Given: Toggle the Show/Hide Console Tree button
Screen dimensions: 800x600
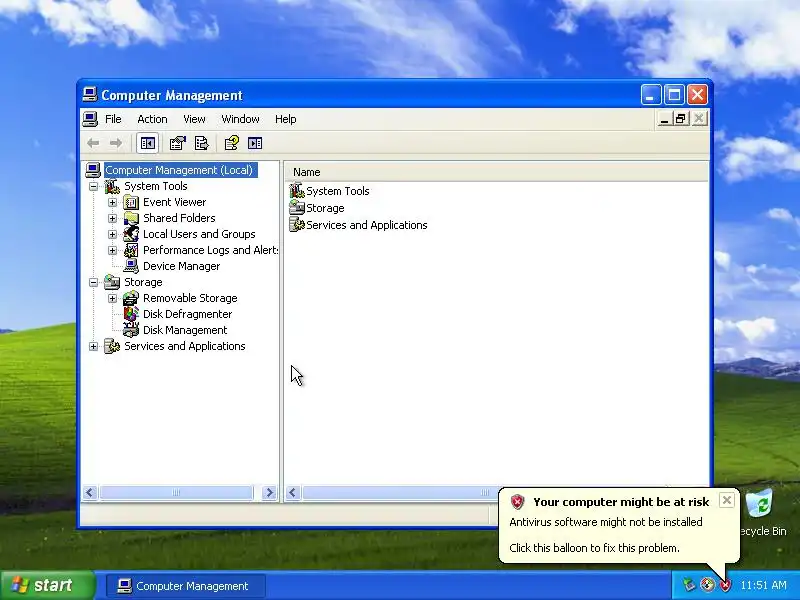Looking at the screenshot, I should pyautogui.click(x=147, y=143).
